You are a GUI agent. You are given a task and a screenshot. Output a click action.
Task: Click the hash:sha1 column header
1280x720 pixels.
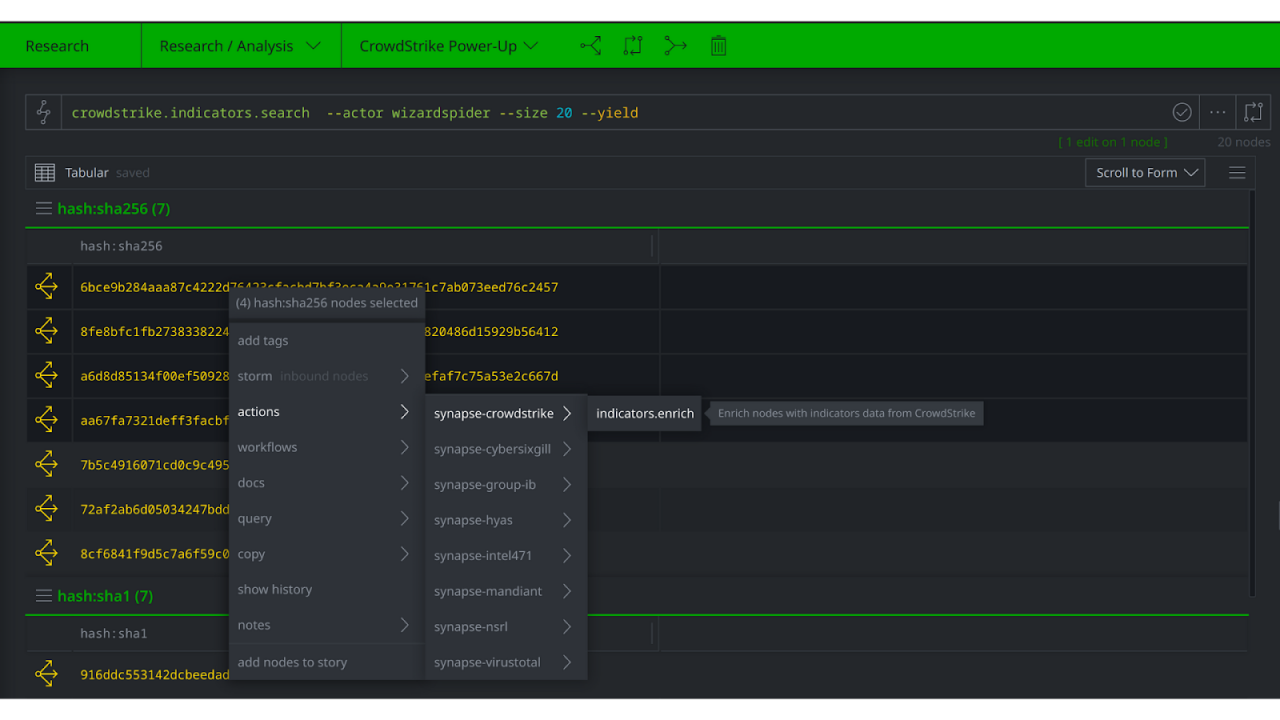pos(114,633)
